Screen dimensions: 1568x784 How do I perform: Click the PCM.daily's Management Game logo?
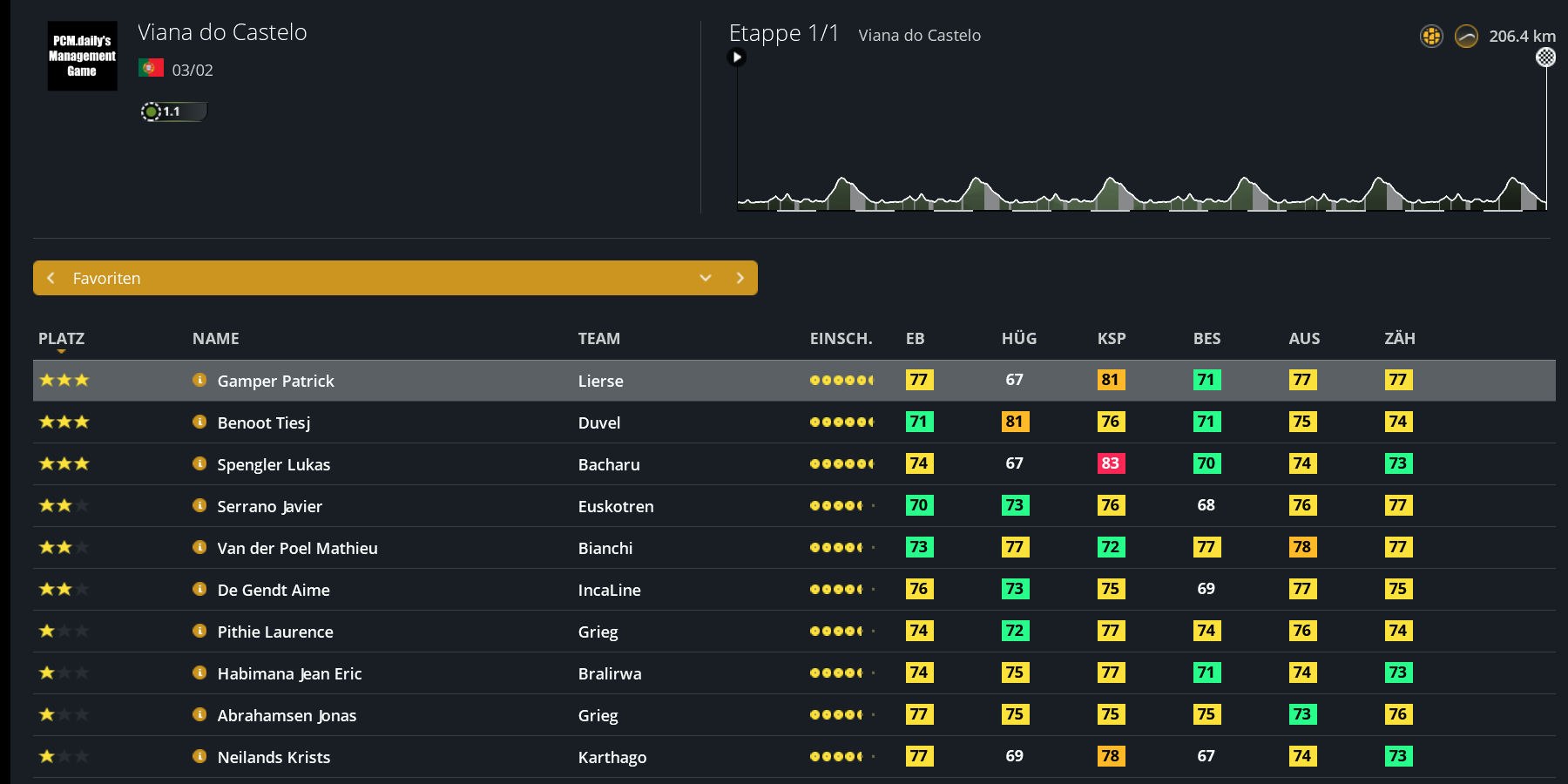pos(82,56)
